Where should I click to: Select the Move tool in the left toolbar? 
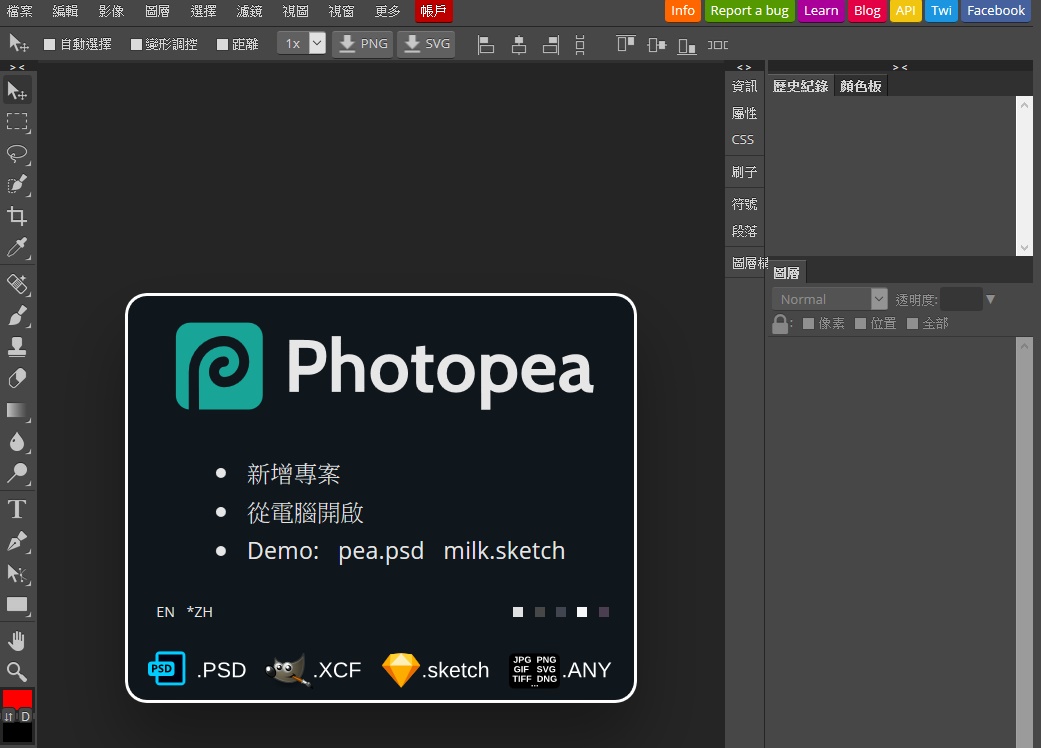coord(17,91)
